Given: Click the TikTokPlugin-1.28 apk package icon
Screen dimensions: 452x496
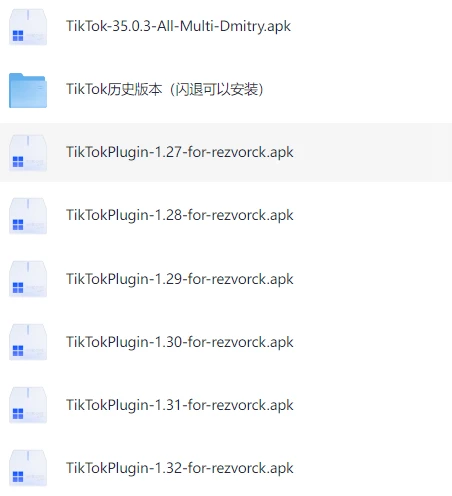Looking at the screenshot, I should click(x=28, y=216).
